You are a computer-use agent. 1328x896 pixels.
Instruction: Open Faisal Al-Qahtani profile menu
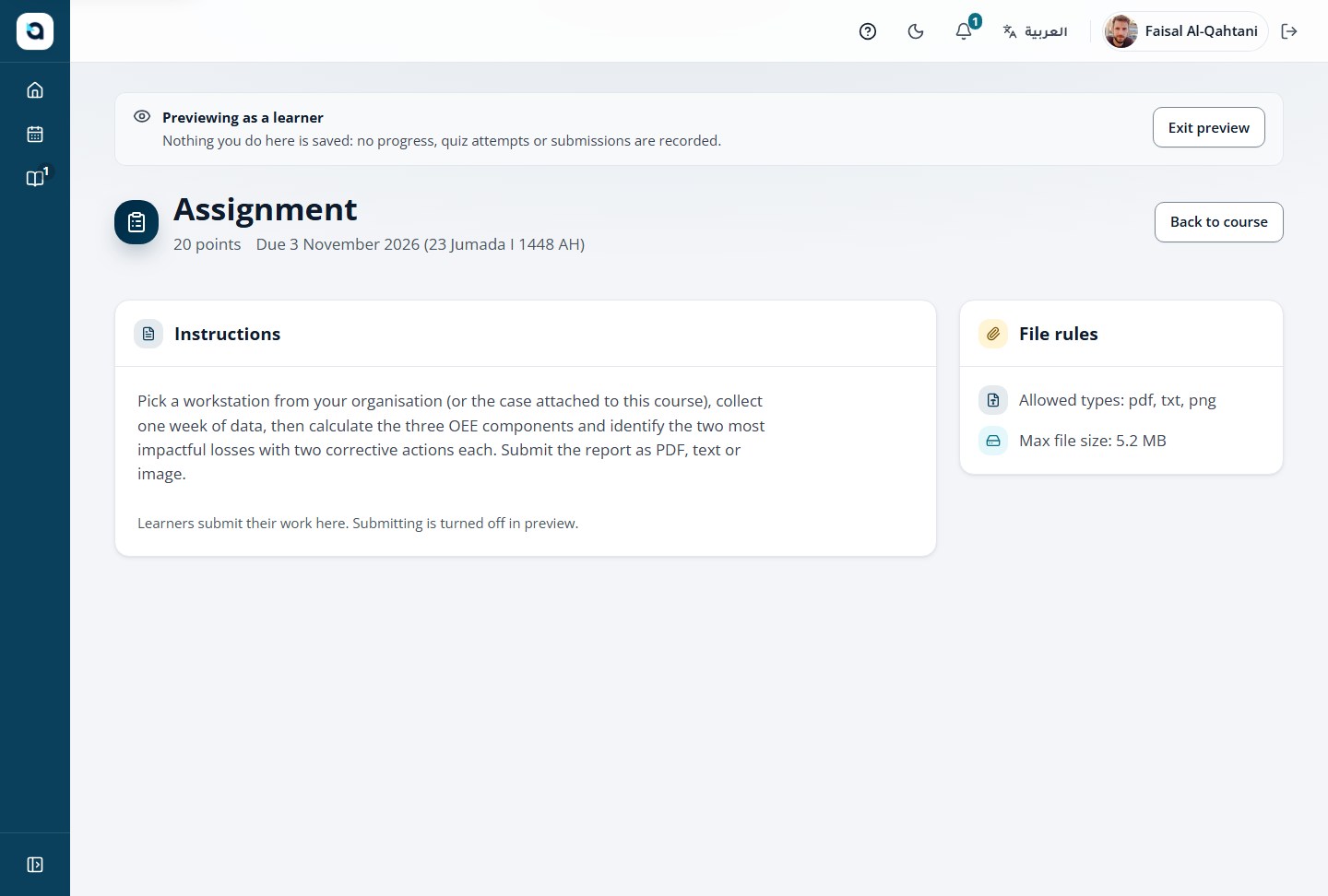click(1186, 31)
